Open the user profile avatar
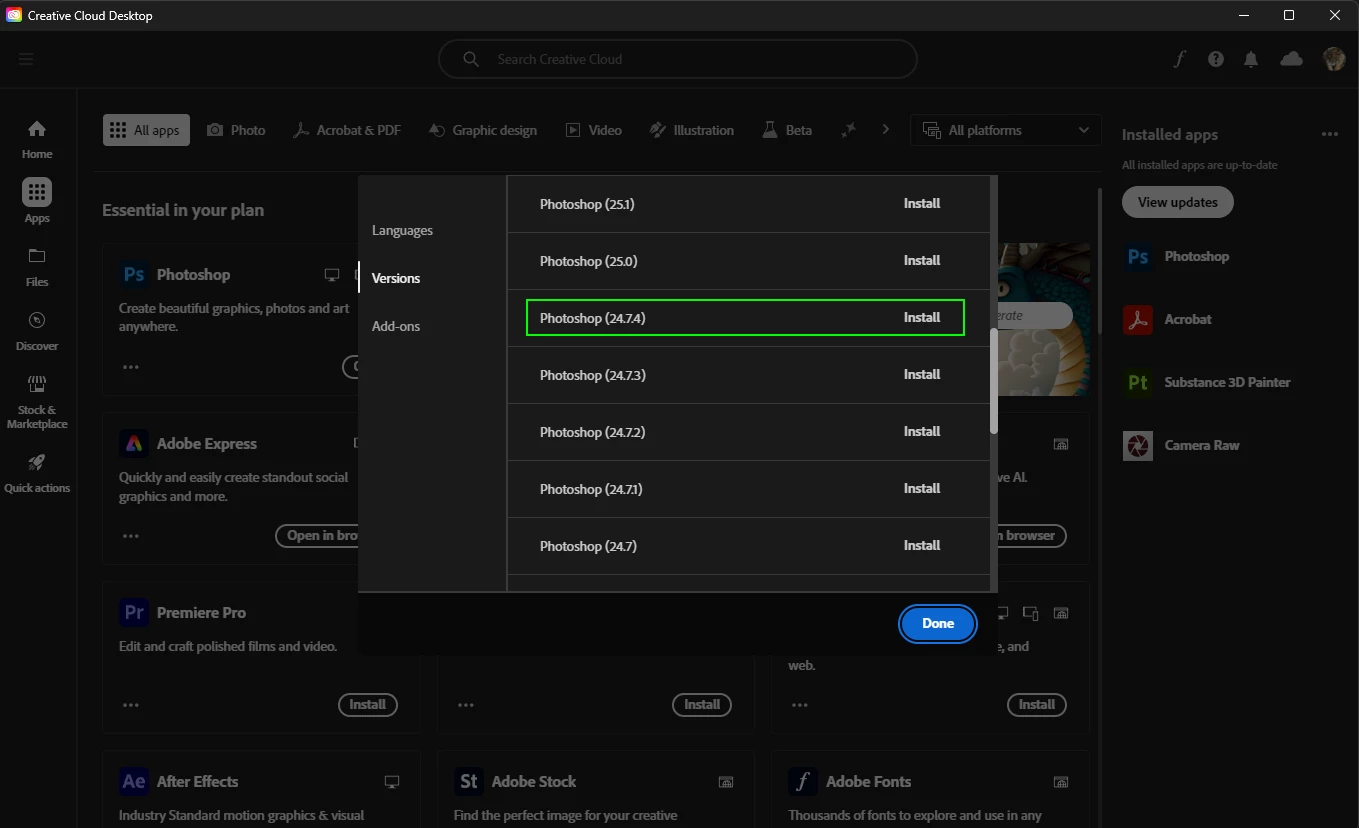This screenshot has height=828, width=1359. pos(1334,59)
